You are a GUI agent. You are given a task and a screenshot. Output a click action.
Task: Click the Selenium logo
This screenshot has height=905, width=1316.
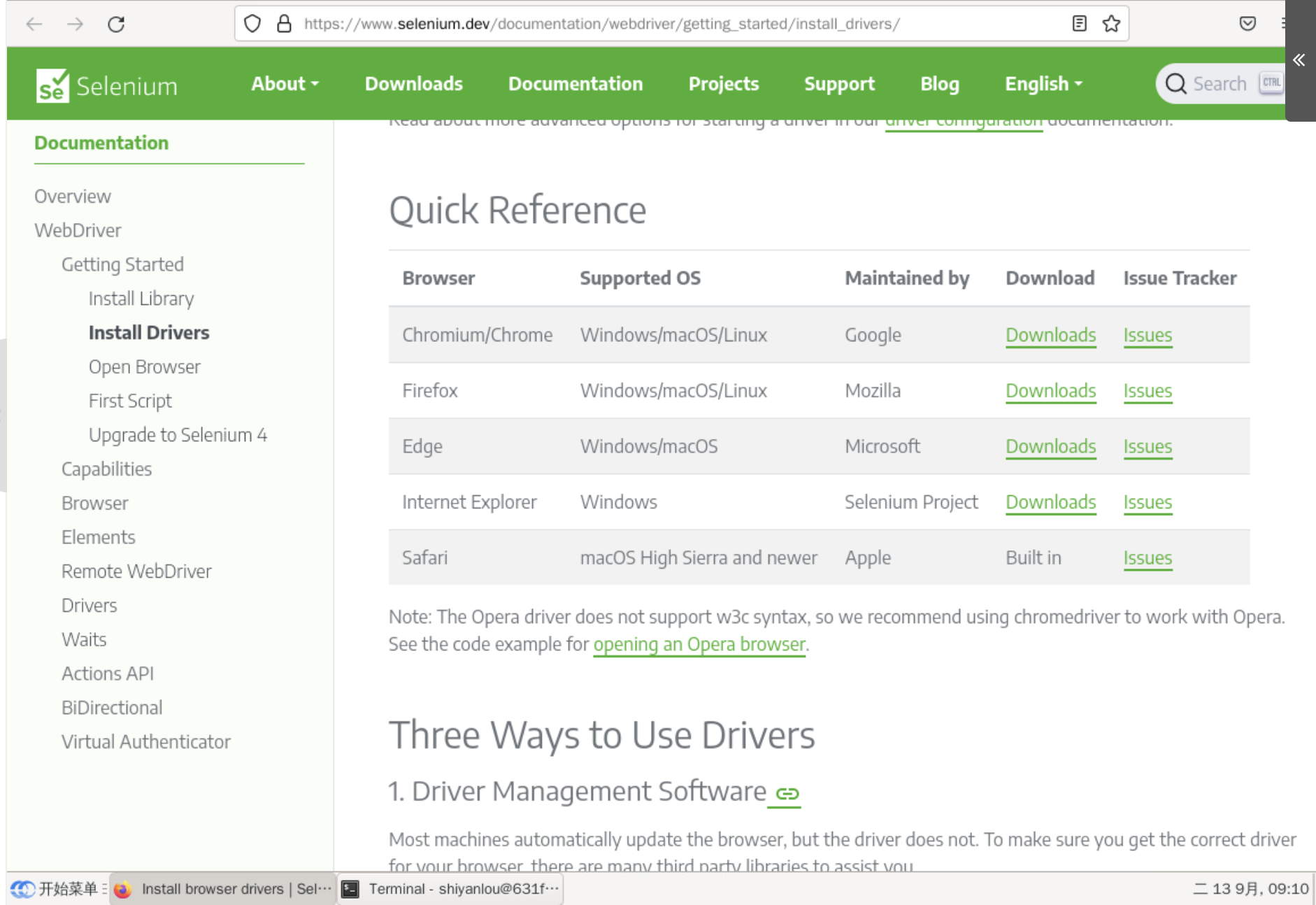click(106, 86)
